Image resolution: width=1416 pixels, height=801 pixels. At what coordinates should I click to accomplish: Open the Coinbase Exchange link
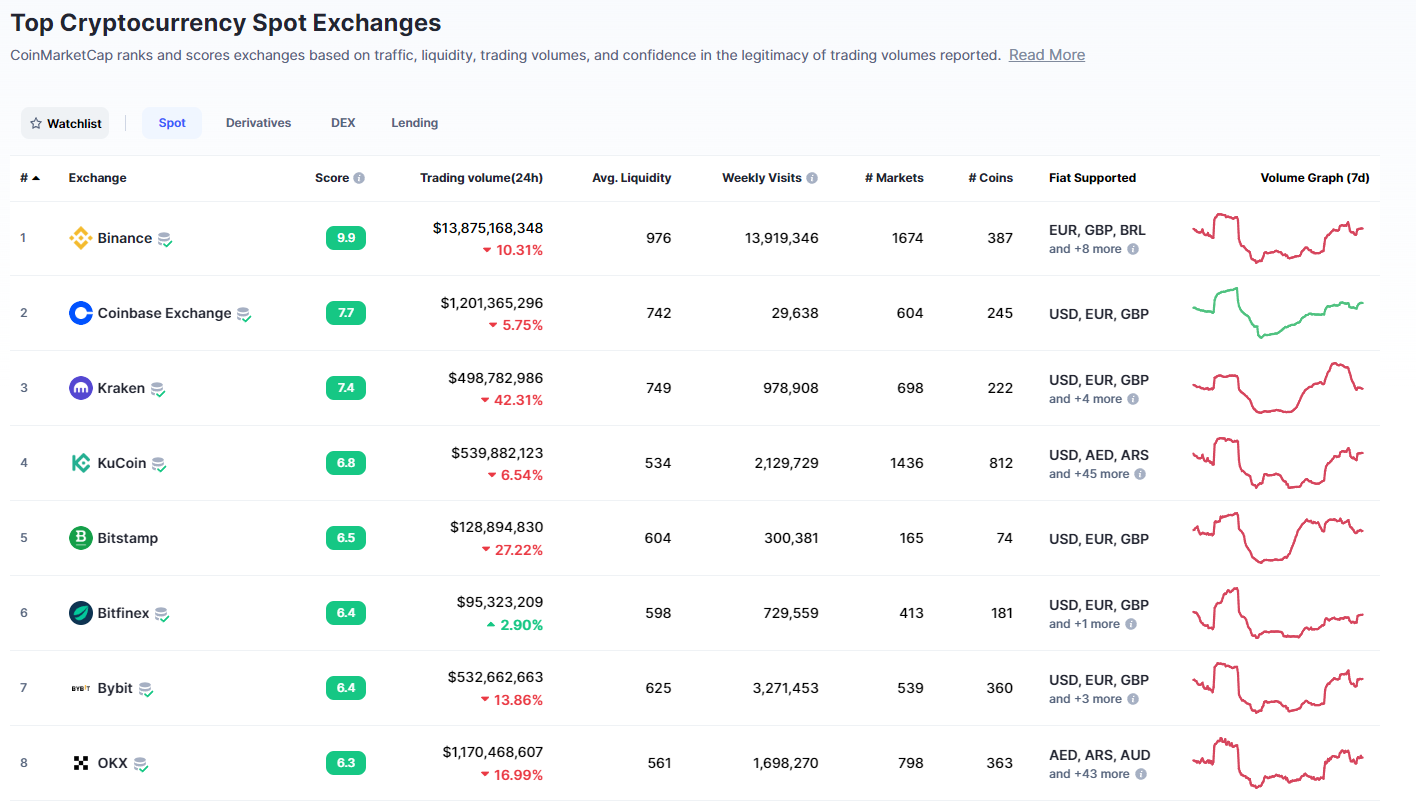click(164, 313)
